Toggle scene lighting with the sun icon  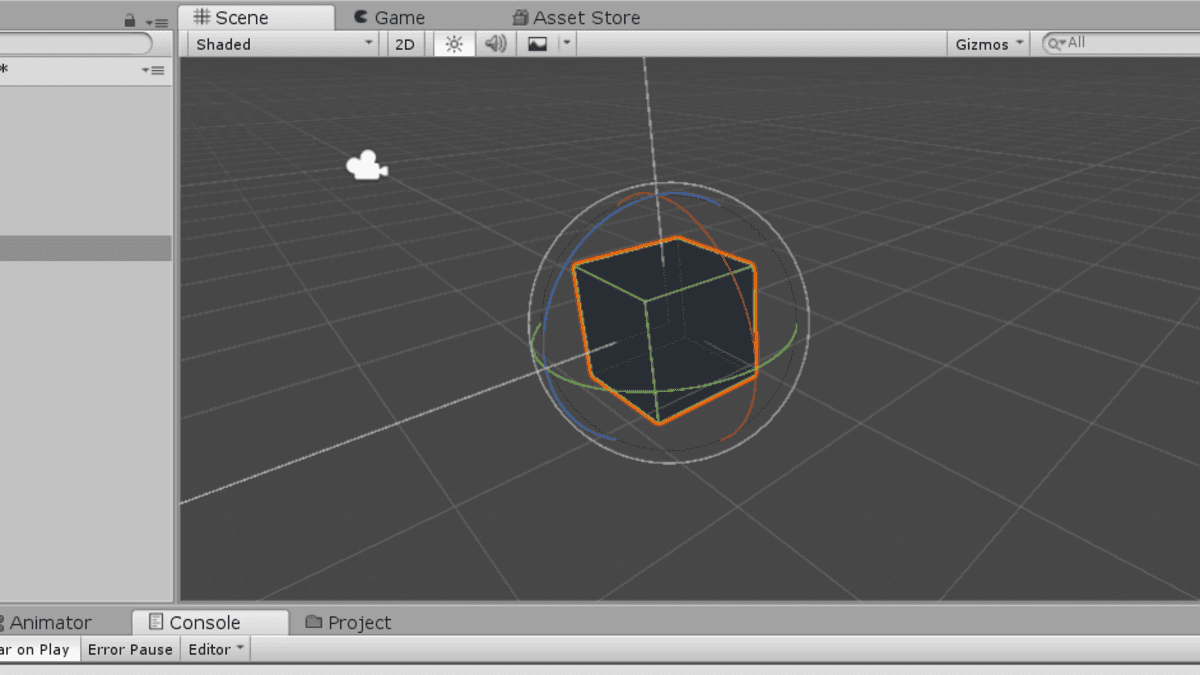point(453,43)
